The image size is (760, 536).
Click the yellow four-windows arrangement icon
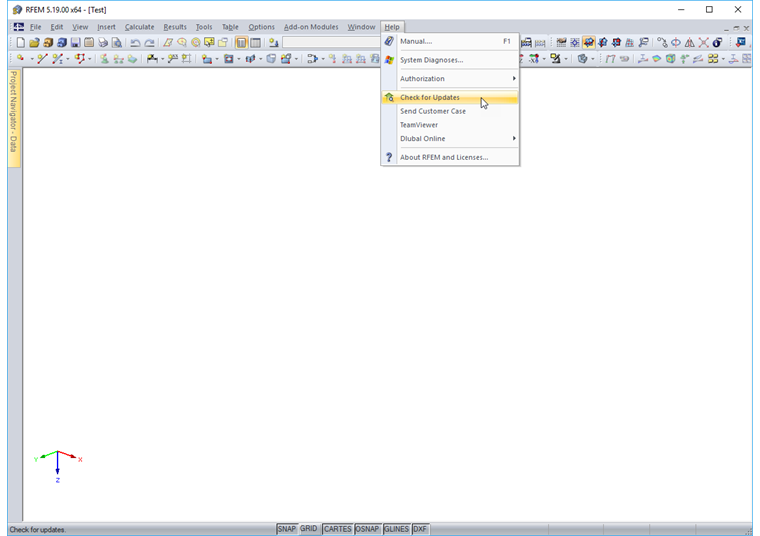point(712,59)
